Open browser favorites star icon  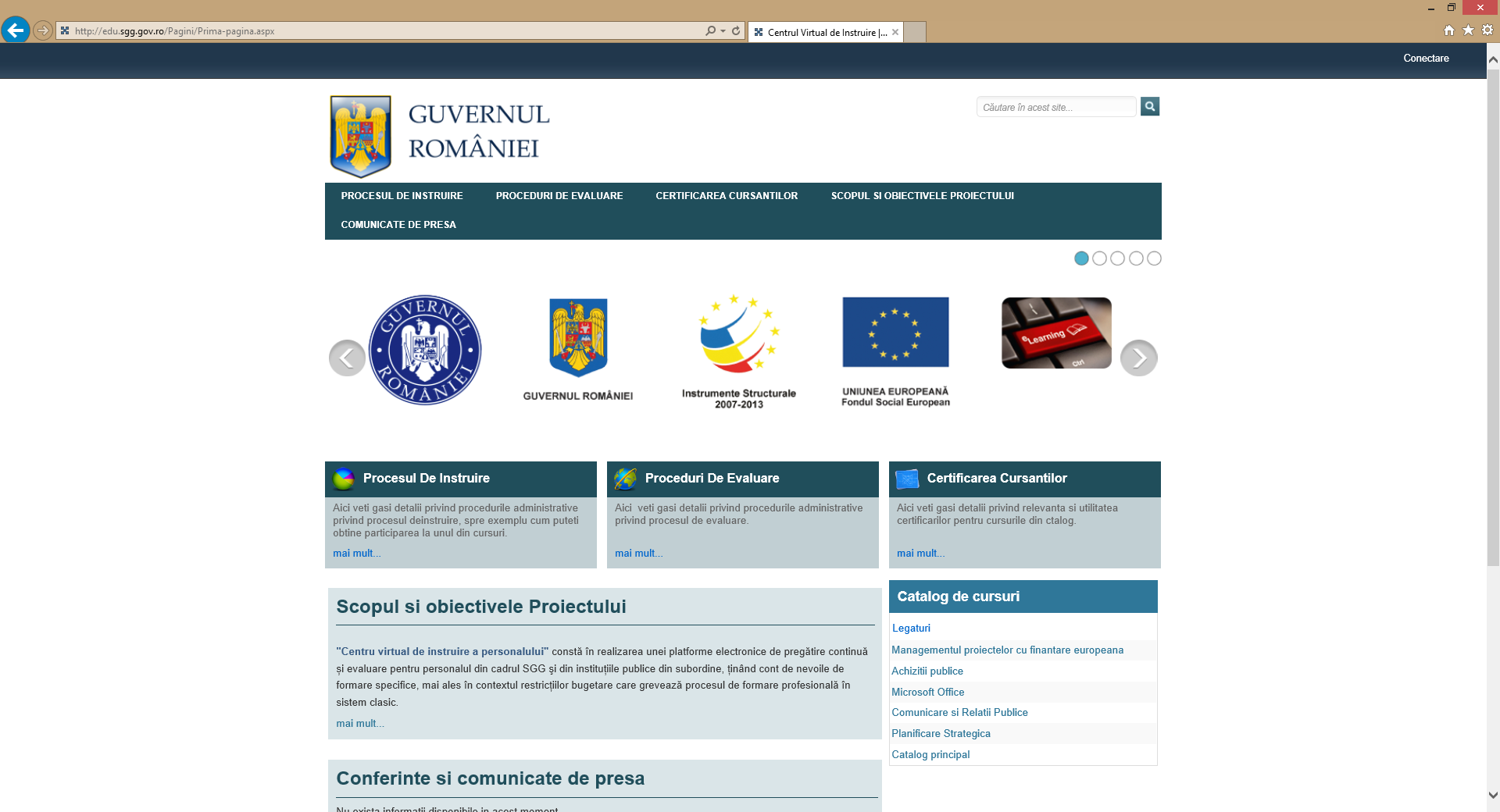point(1468,30)
